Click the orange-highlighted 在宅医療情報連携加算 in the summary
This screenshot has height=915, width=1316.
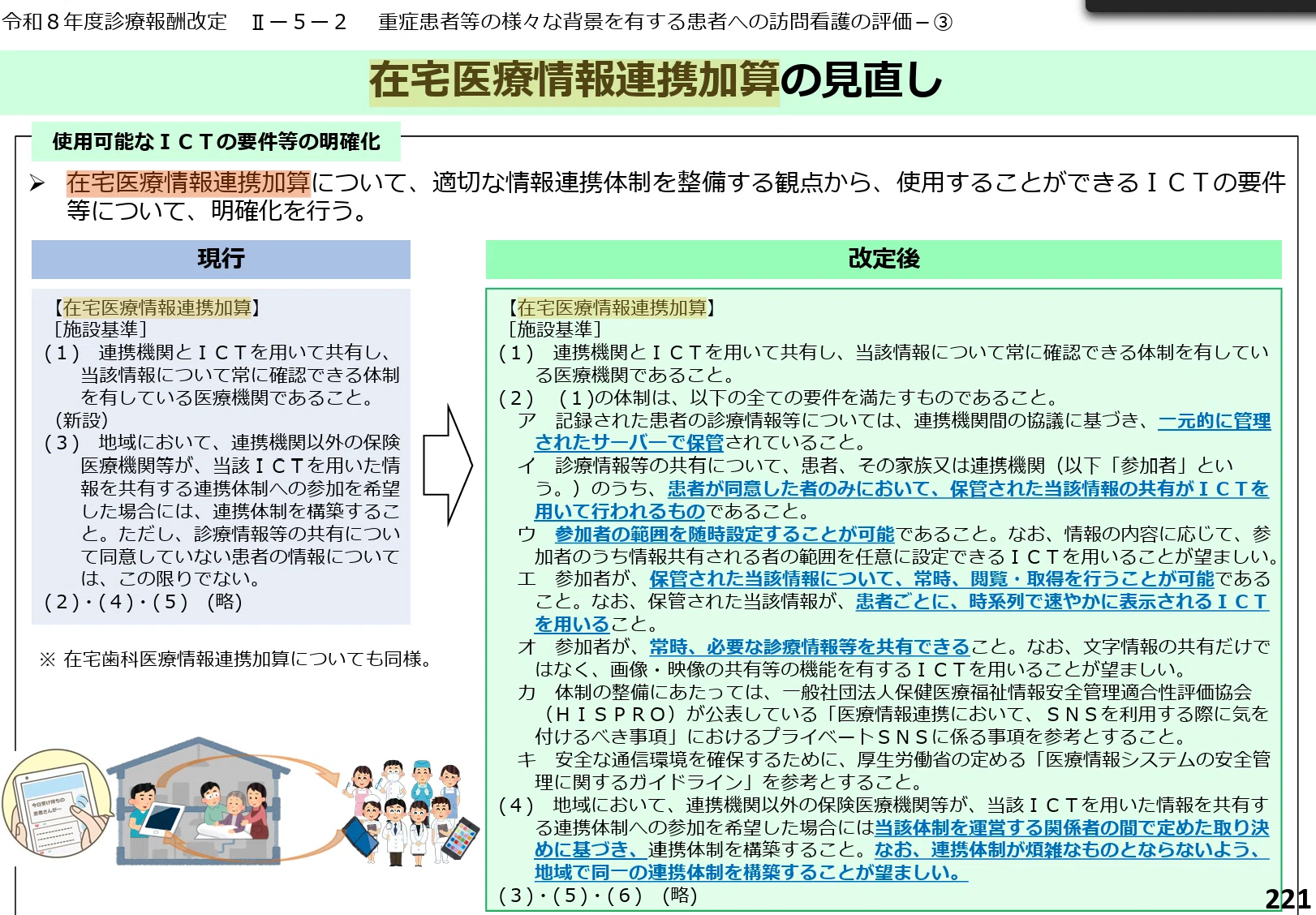(188, 183)
